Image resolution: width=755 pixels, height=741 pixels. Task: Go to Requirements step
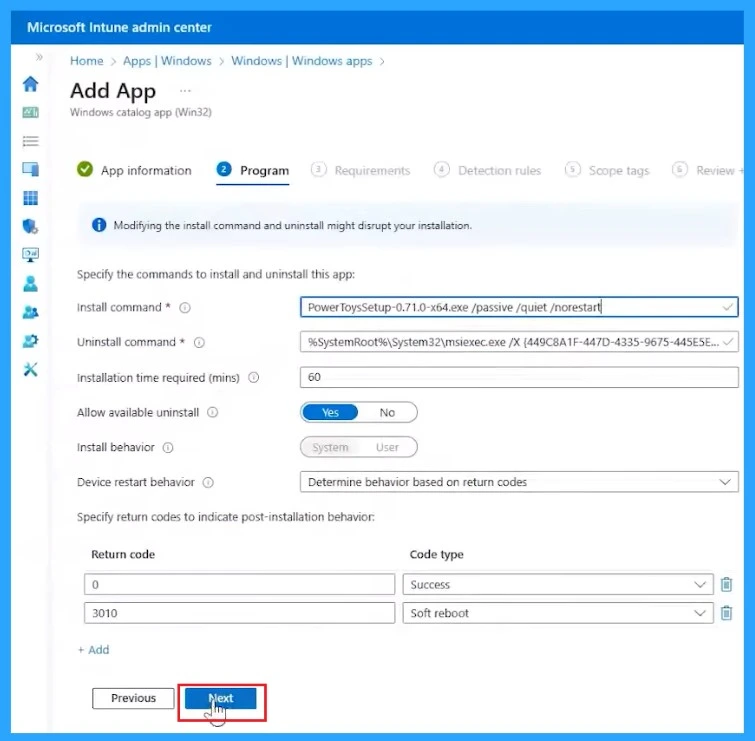pyautogui.click(x=361, y=170)
